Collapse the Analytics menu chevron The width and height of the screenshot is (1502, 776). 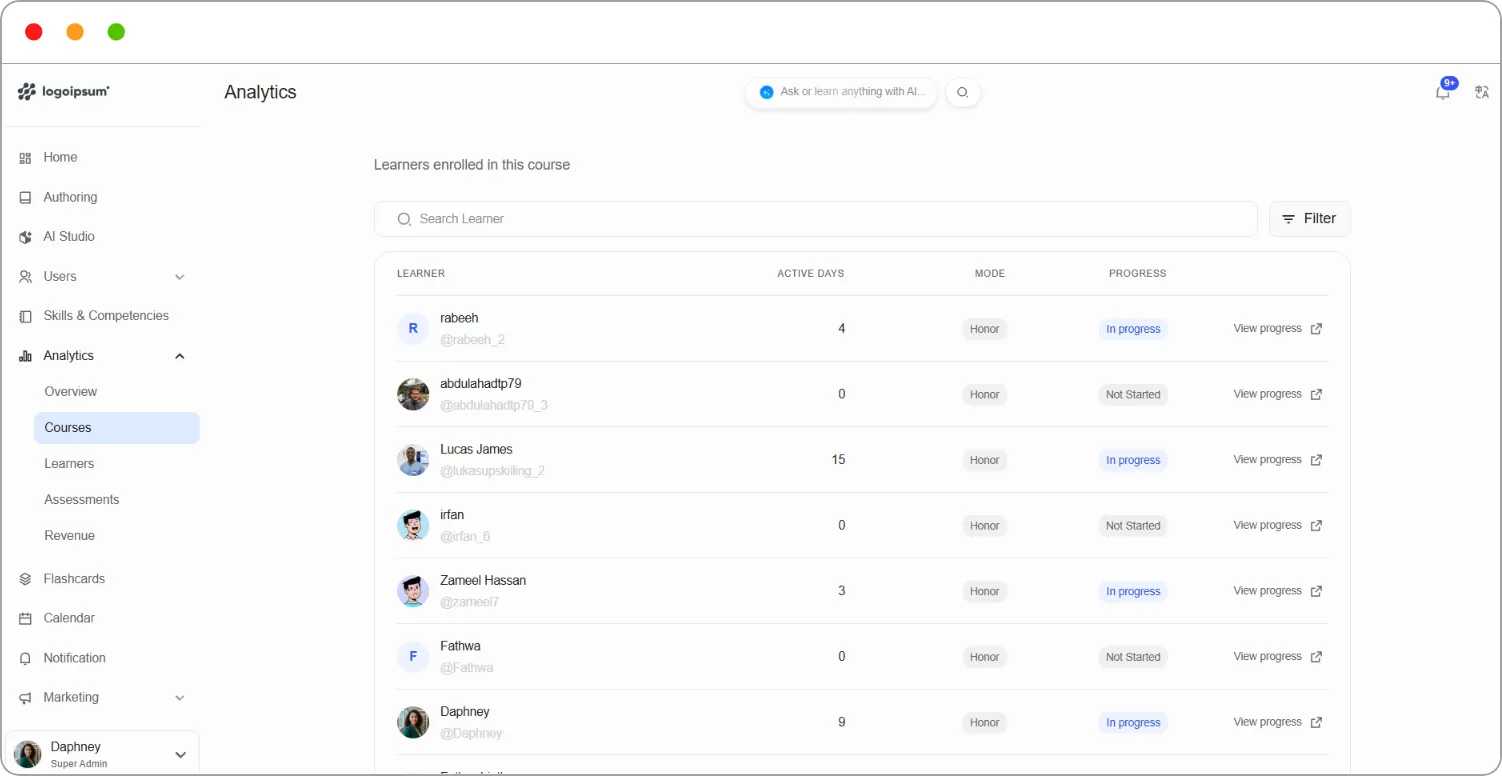[x=180, y=356]
